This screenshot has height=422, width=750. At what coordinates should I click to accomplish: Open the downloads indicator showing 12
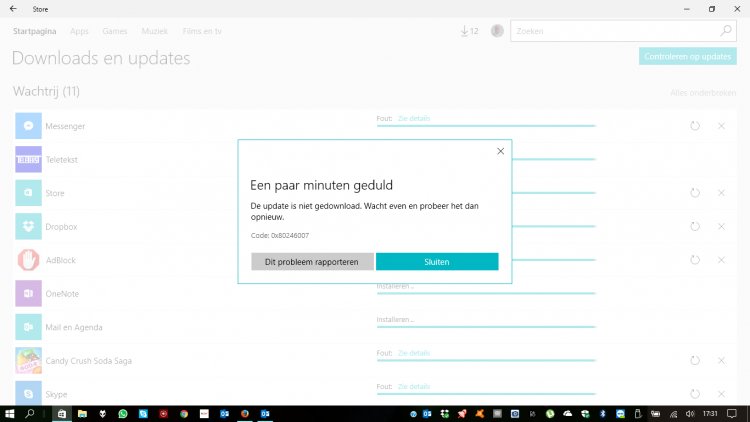tap(469, 31)
